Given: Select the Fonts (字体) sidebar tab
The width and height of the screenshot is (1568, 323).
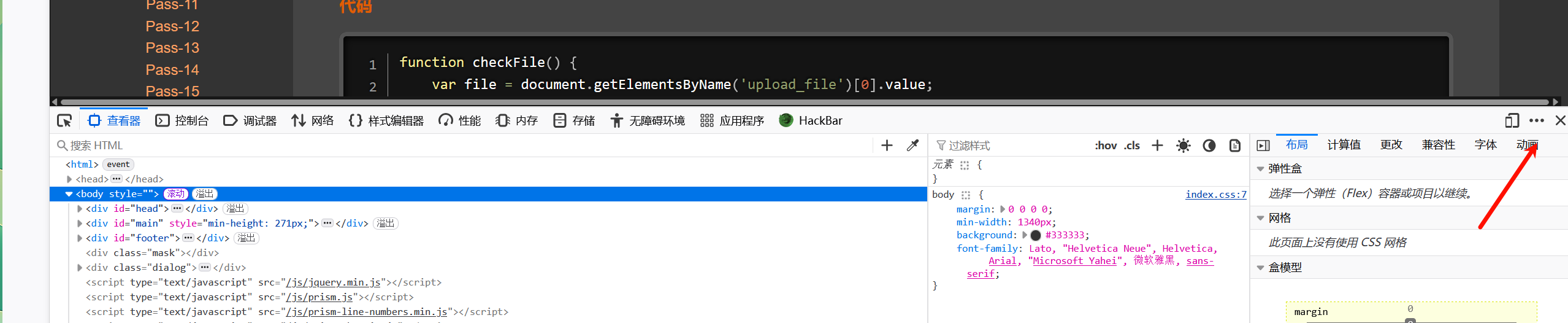Looking at the screenshot, I should [1485, 145].
